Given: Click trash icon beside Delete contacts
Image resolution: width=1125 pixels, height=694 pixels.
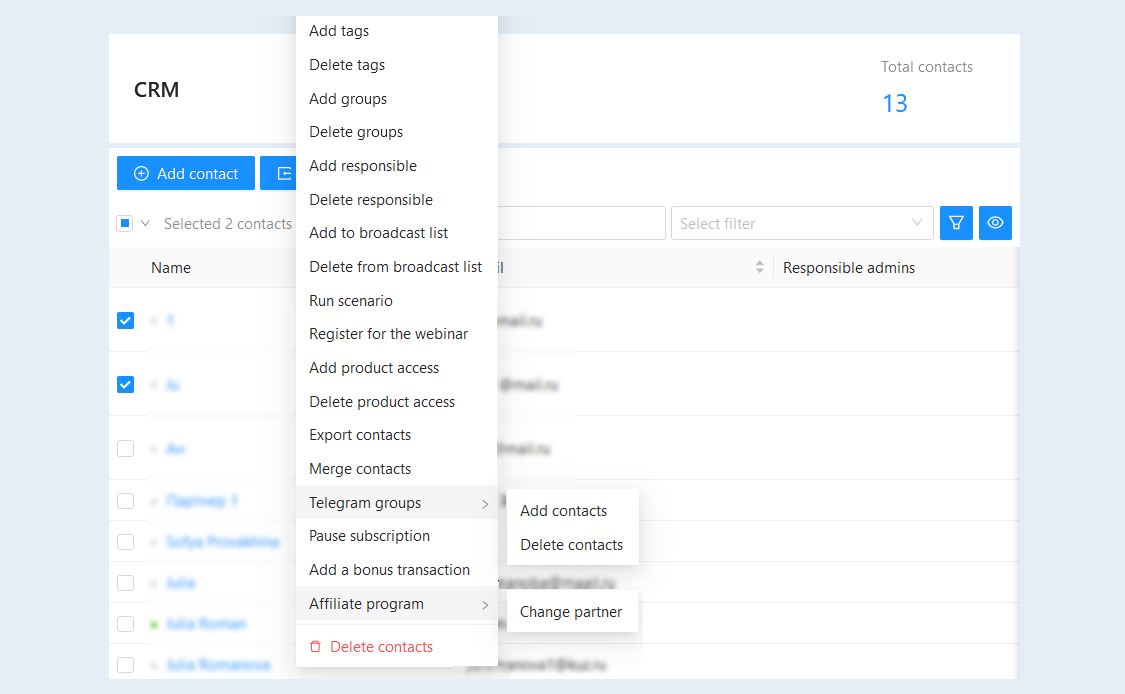Looking at the screenshot, I should tap(315, 647).
